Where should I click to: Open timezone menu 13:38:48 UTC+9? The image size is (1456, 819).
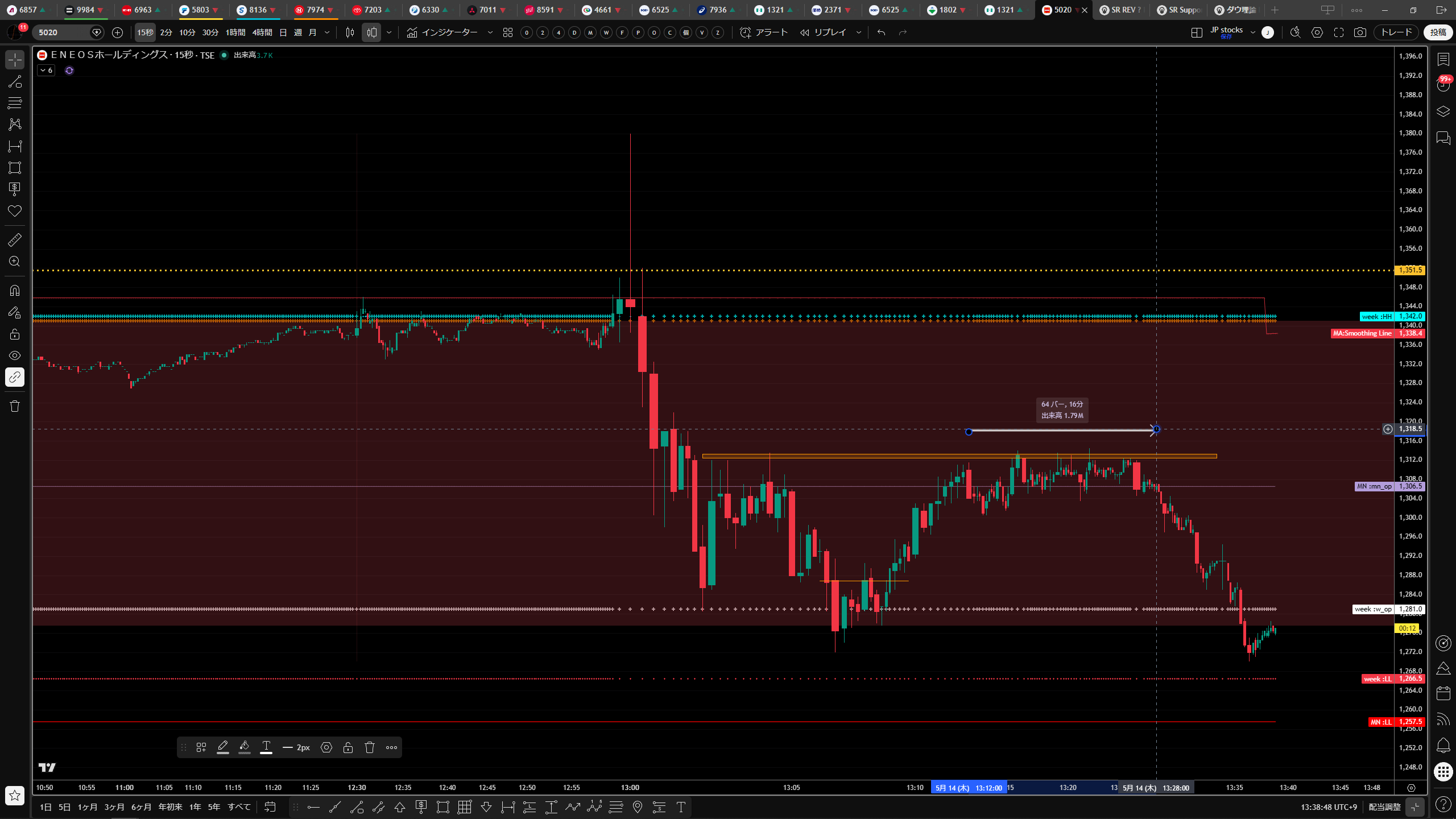(1329, 807)
